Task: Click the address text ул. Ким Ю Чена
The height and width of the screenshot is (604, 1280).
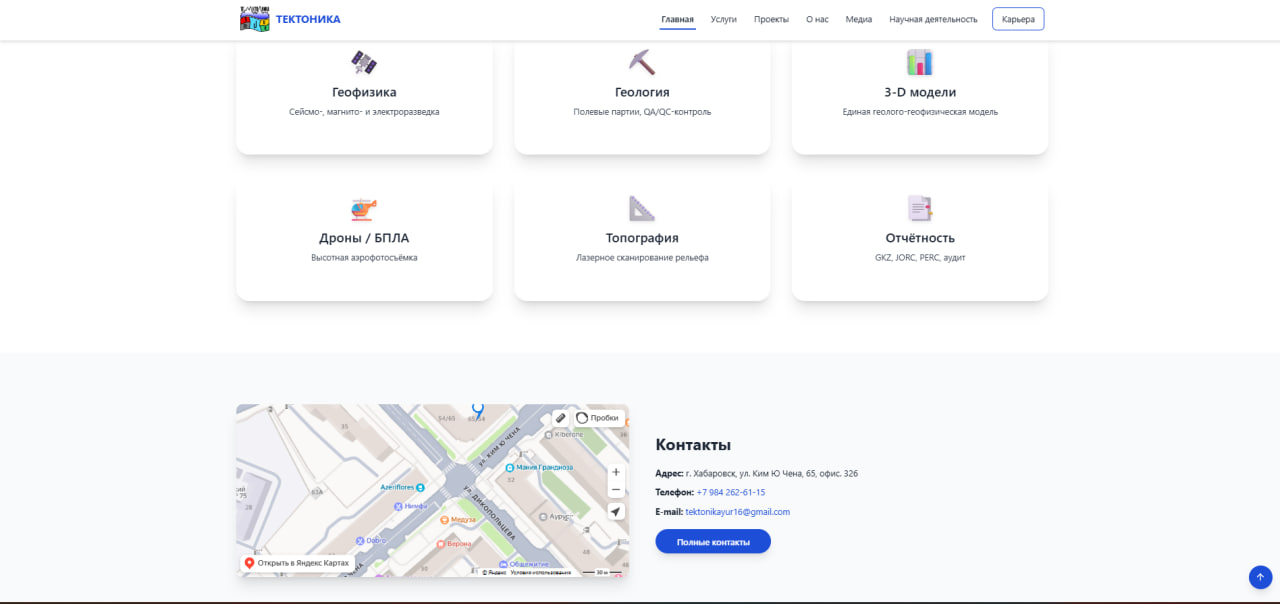Action: [782, 473]
